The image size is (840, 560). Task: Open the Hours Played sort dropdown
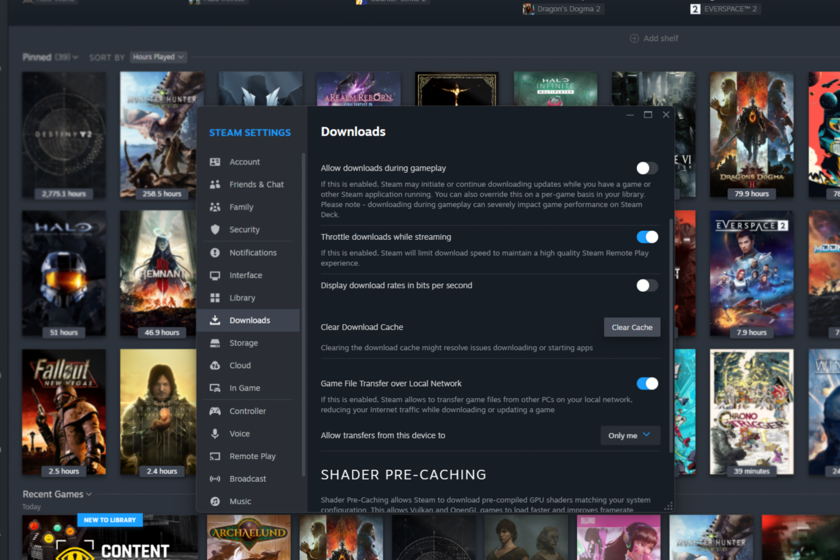click(158, 57)
